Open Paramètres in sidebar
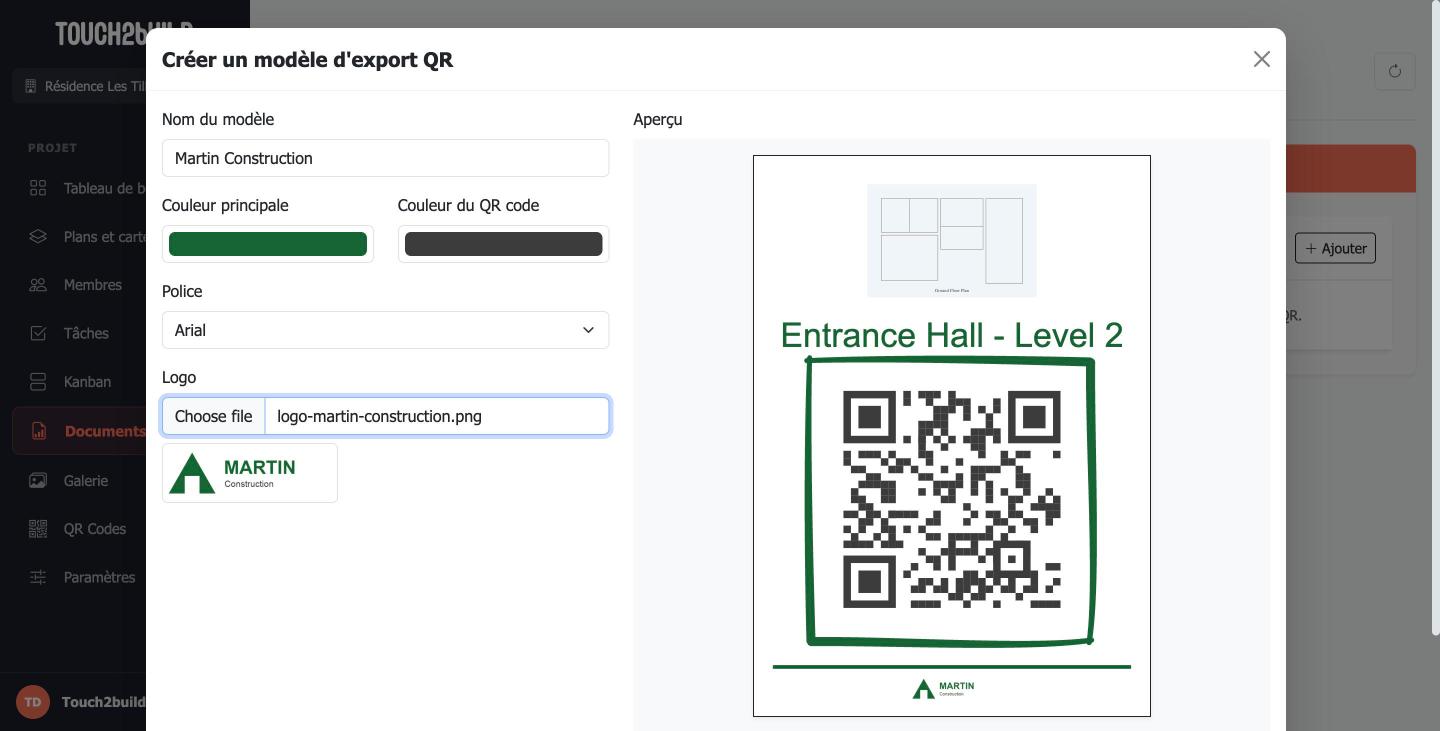 coord(99,577)
